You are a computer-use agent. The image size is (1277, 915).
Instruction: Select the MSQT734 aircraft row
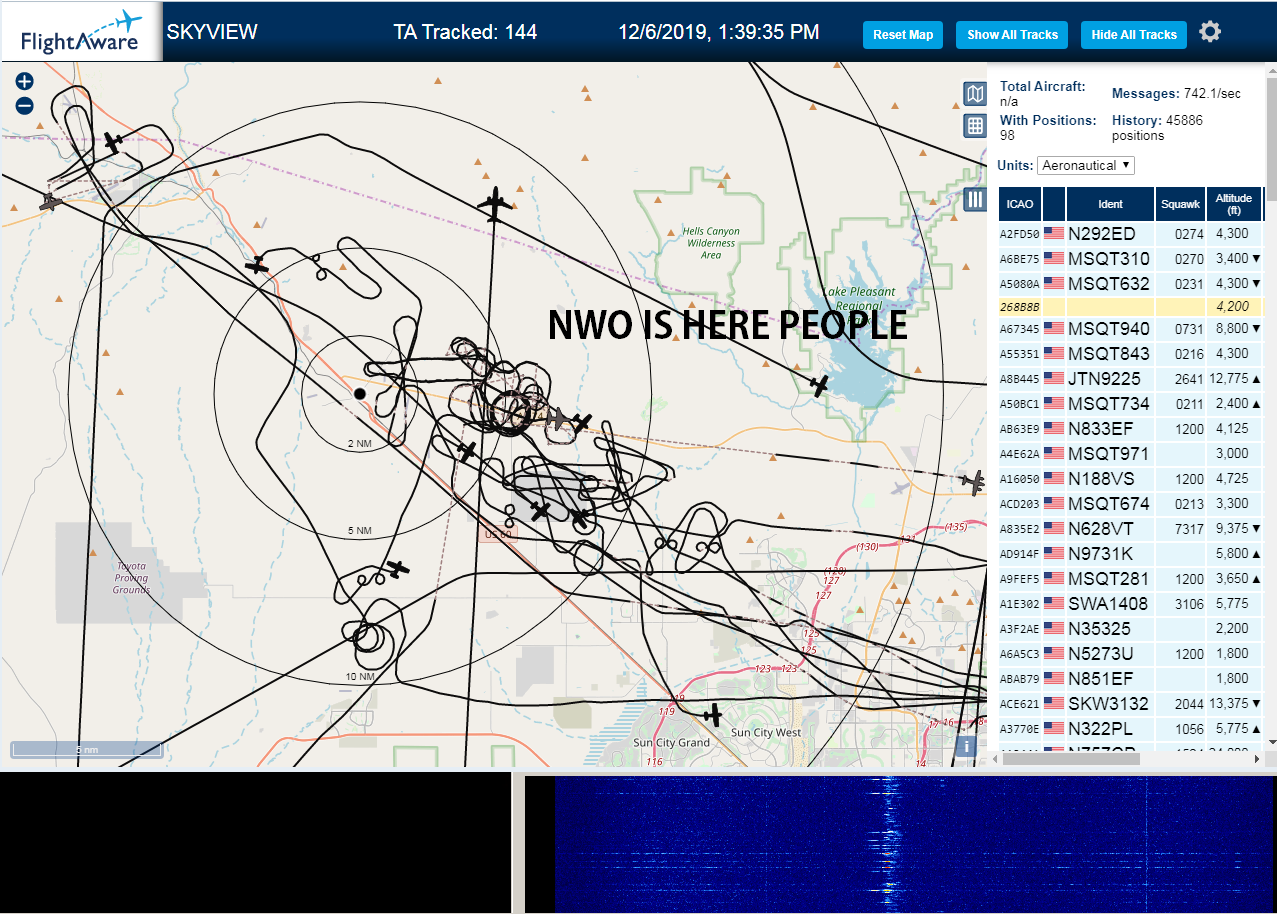[1130, 404]
